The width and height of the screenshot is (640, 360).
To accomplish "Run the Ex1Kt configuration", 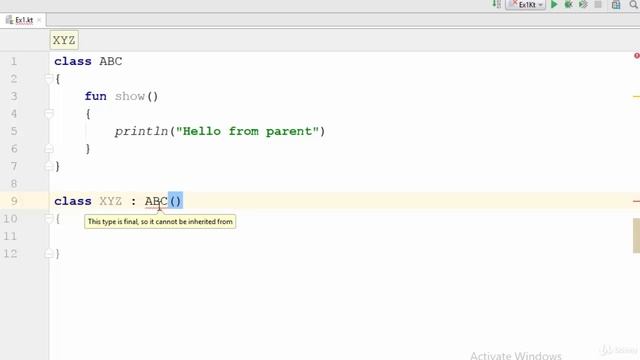I will point(554,4).
